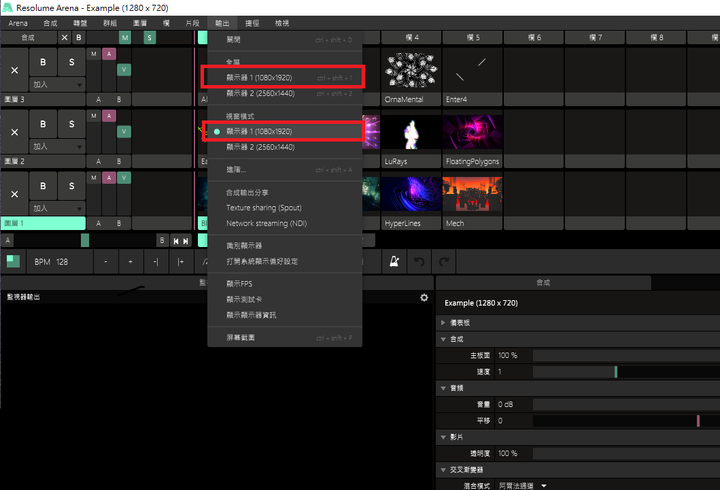The height and width of the screenshot is (490, 720).
Task: Trigger the FloatingPolygons clip thumbnail
Action: click(472, 132)
